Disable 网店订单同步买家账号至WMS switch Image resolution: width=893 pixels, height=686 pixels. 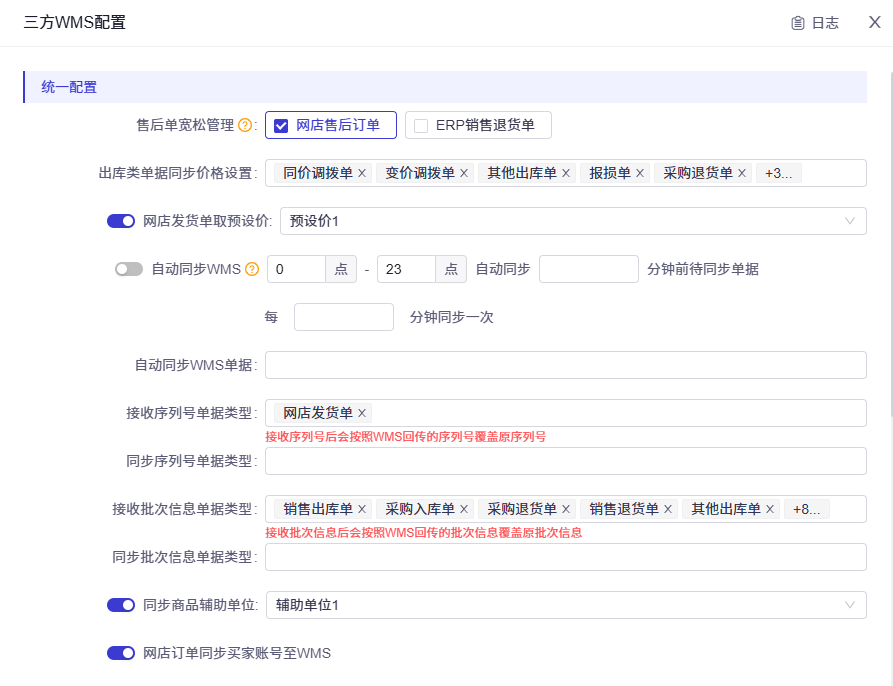[121, 653]
